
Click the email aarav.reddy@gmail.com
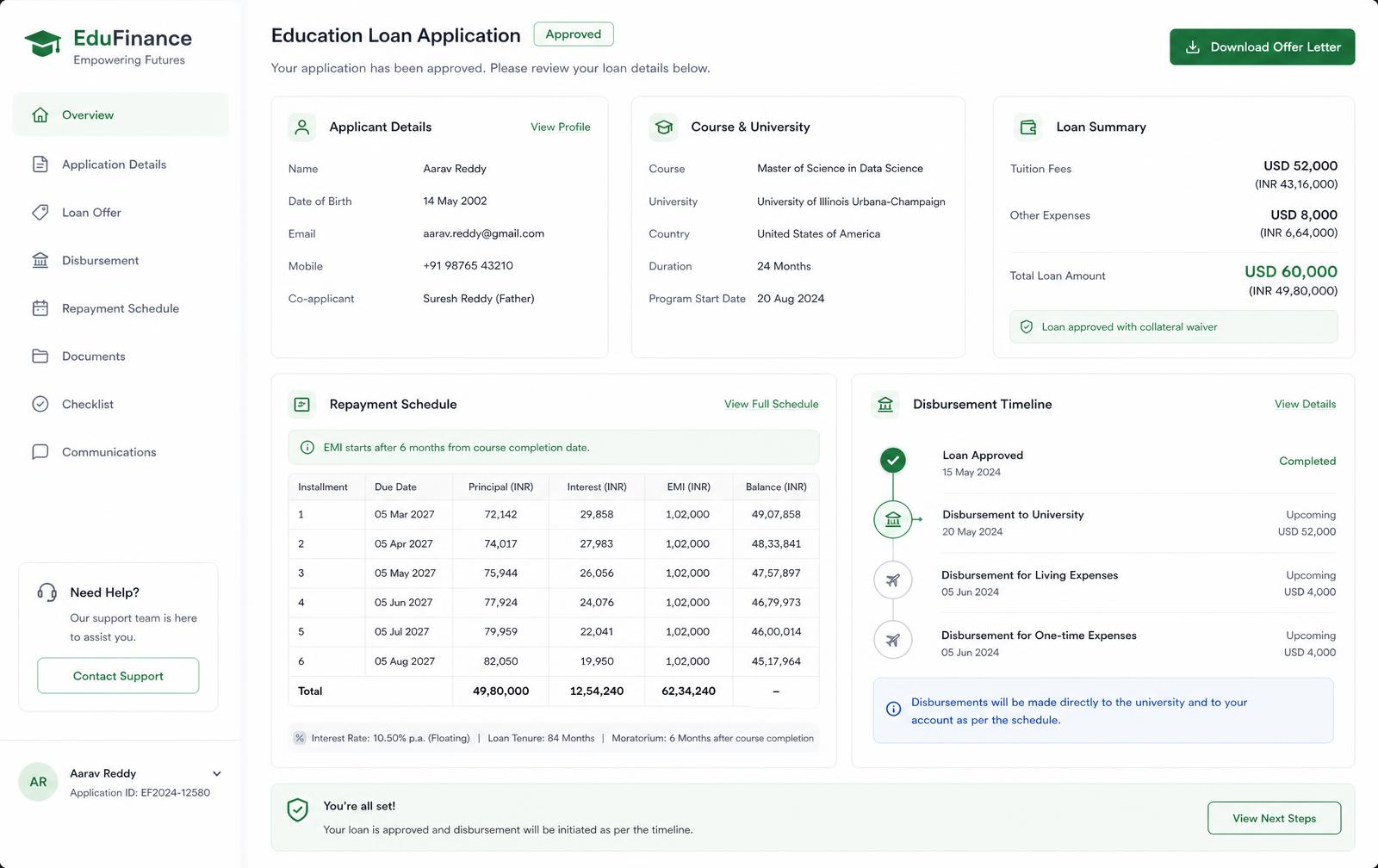(483, 233)
